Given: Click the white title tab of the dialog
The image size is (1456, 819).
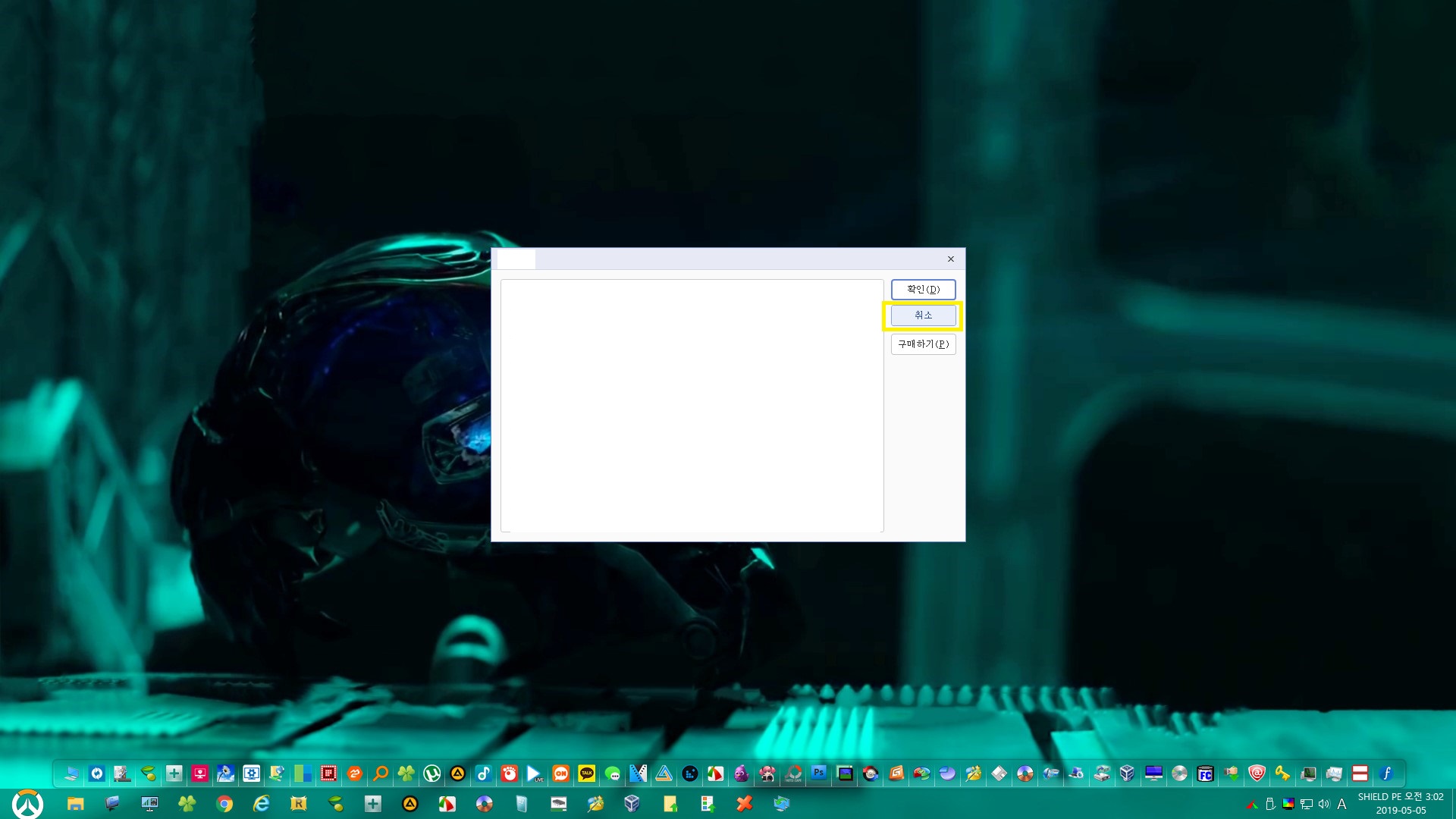Looking at the screenshot, I should (516, 259).
